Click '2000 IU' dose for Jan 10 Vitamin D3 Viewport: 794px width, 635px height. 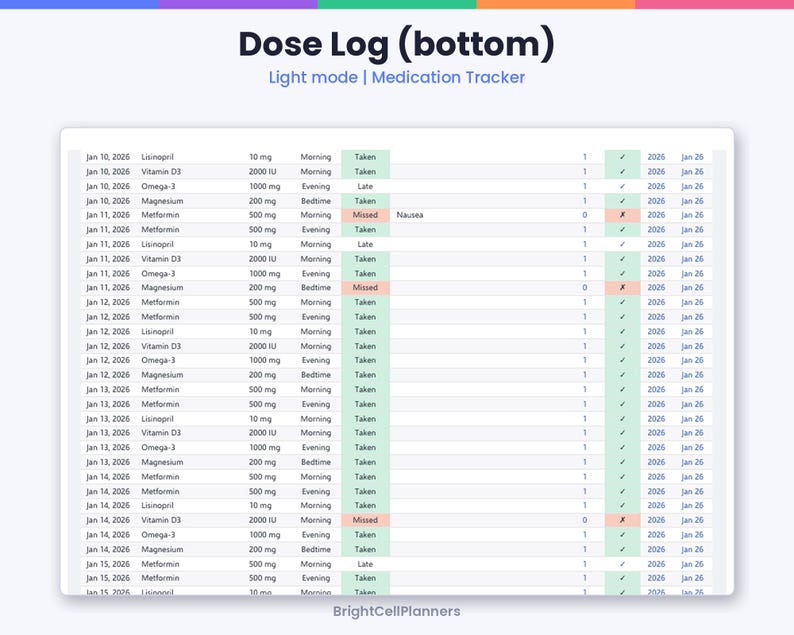point(262,172)
